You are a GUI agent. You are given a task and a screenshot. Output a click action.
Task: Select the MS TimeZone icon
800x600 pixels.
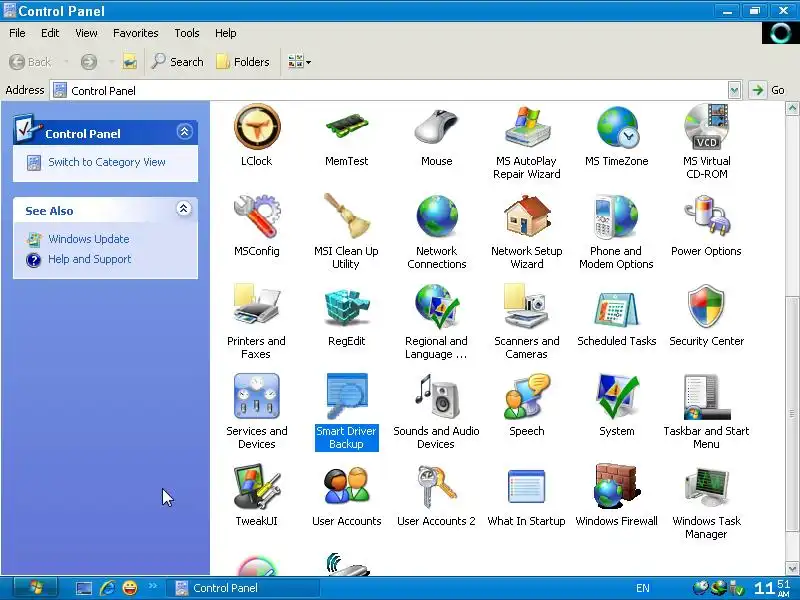pos(617,127)
